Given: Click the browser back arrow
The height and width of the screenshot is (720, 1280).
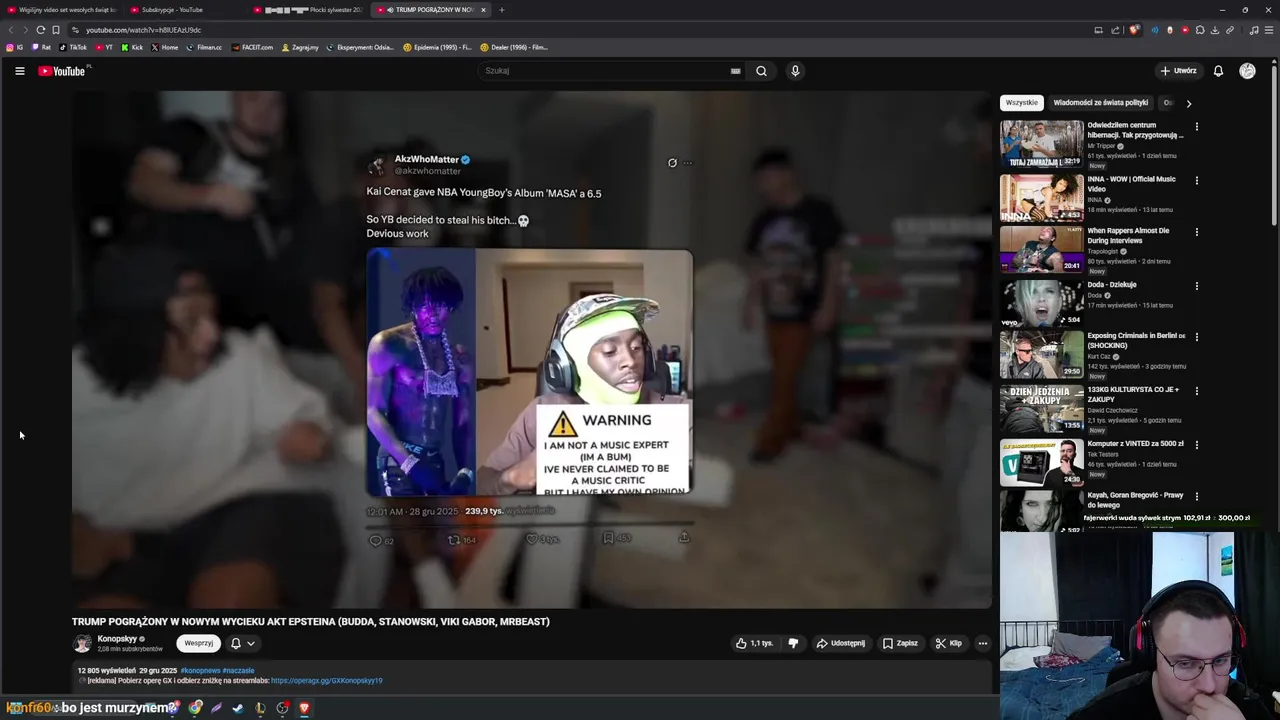Looking at the screenshot, I should click(x=12, y=30).
